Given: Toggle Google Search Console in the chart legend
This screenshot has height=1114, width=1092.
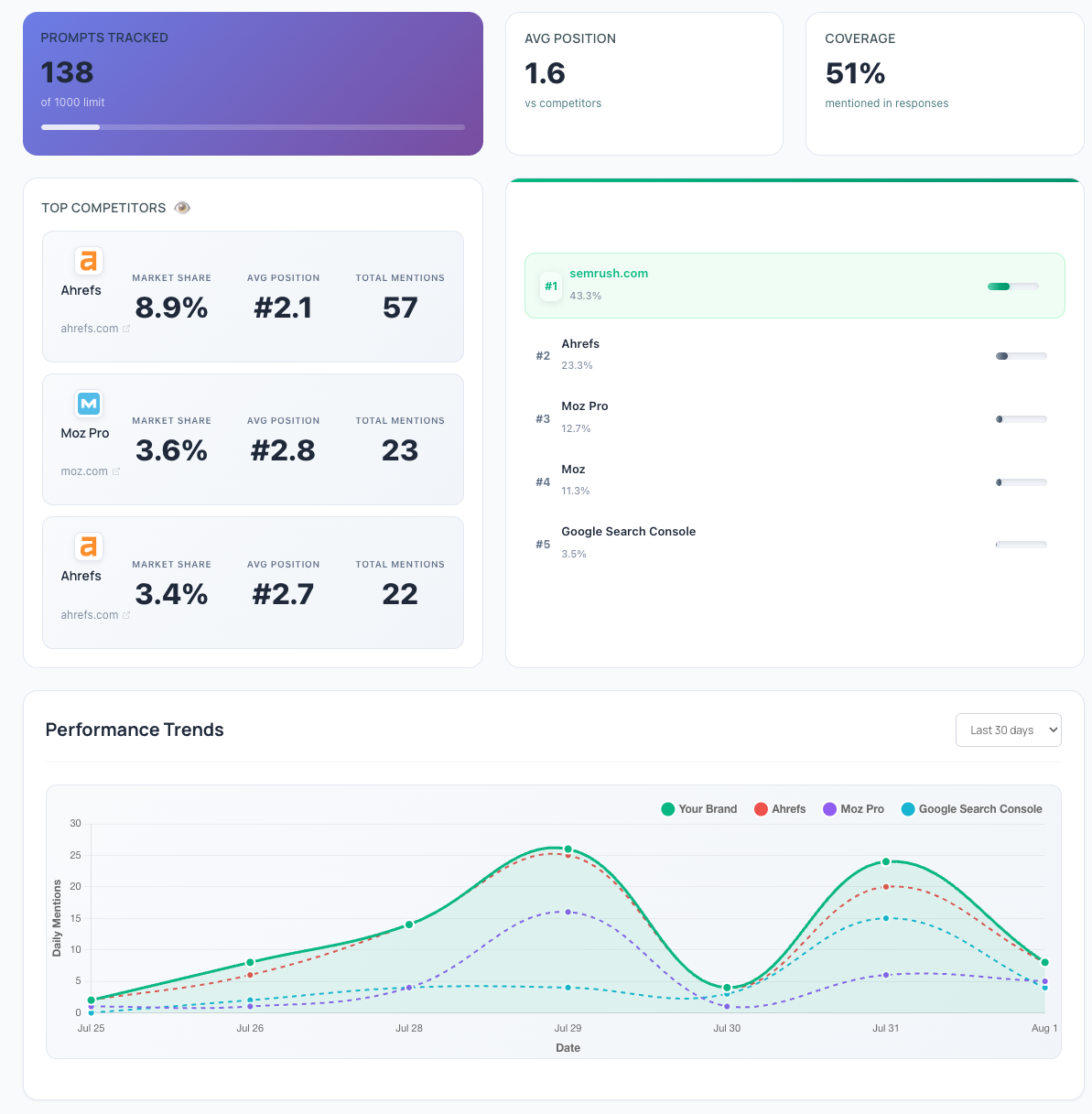Looking at the screenshot, I should tap(971, 809).
